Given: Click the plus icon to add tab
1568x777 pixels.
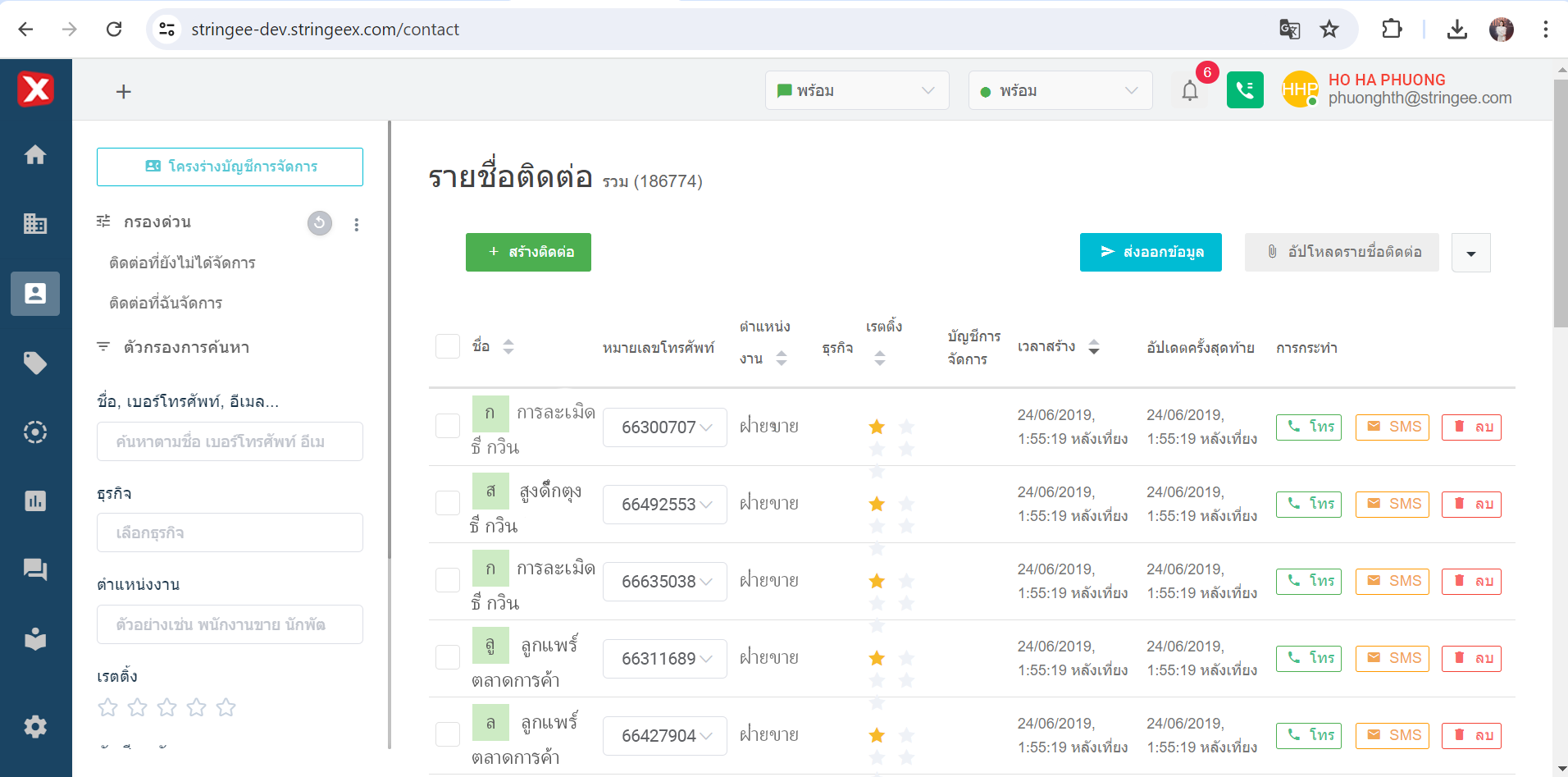Looking at the screenshot, I should (124, 92).
